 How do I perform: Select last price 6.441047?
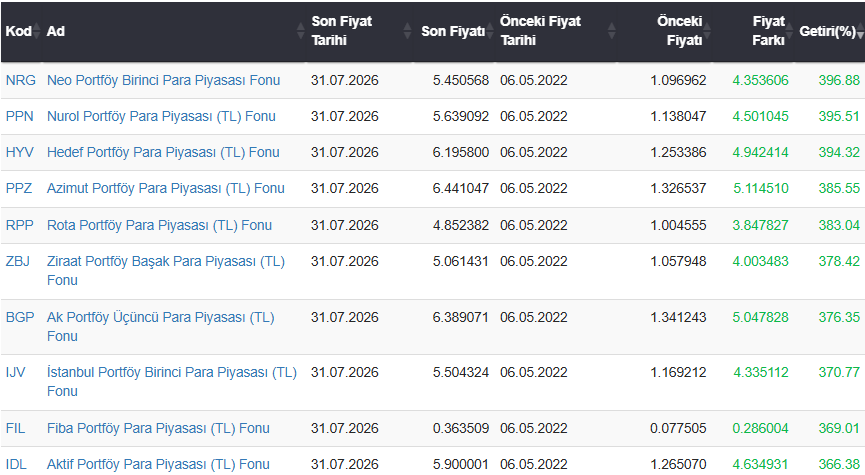click(461, 188)
